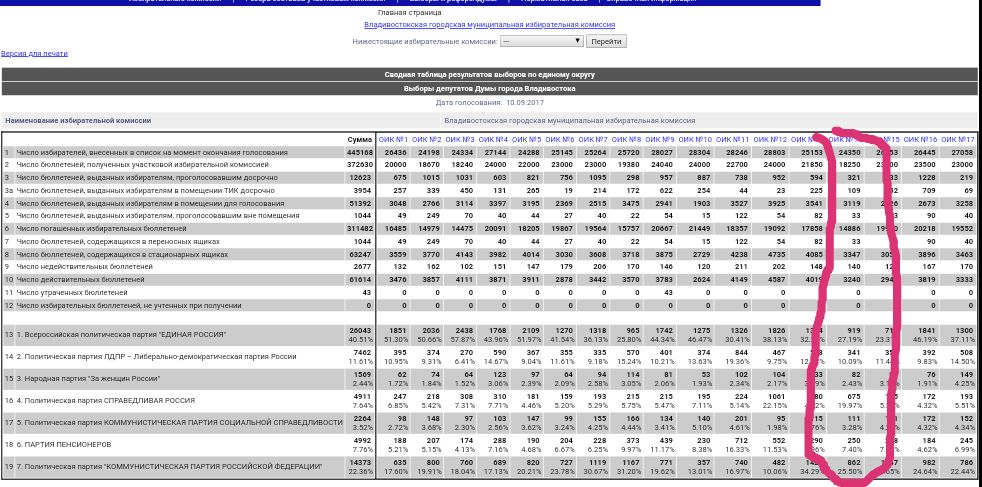The width and height of the screenshot is (982, 487).
Task: Click the Наименование избирательной комиссии label
Action: tap(78, 120)
